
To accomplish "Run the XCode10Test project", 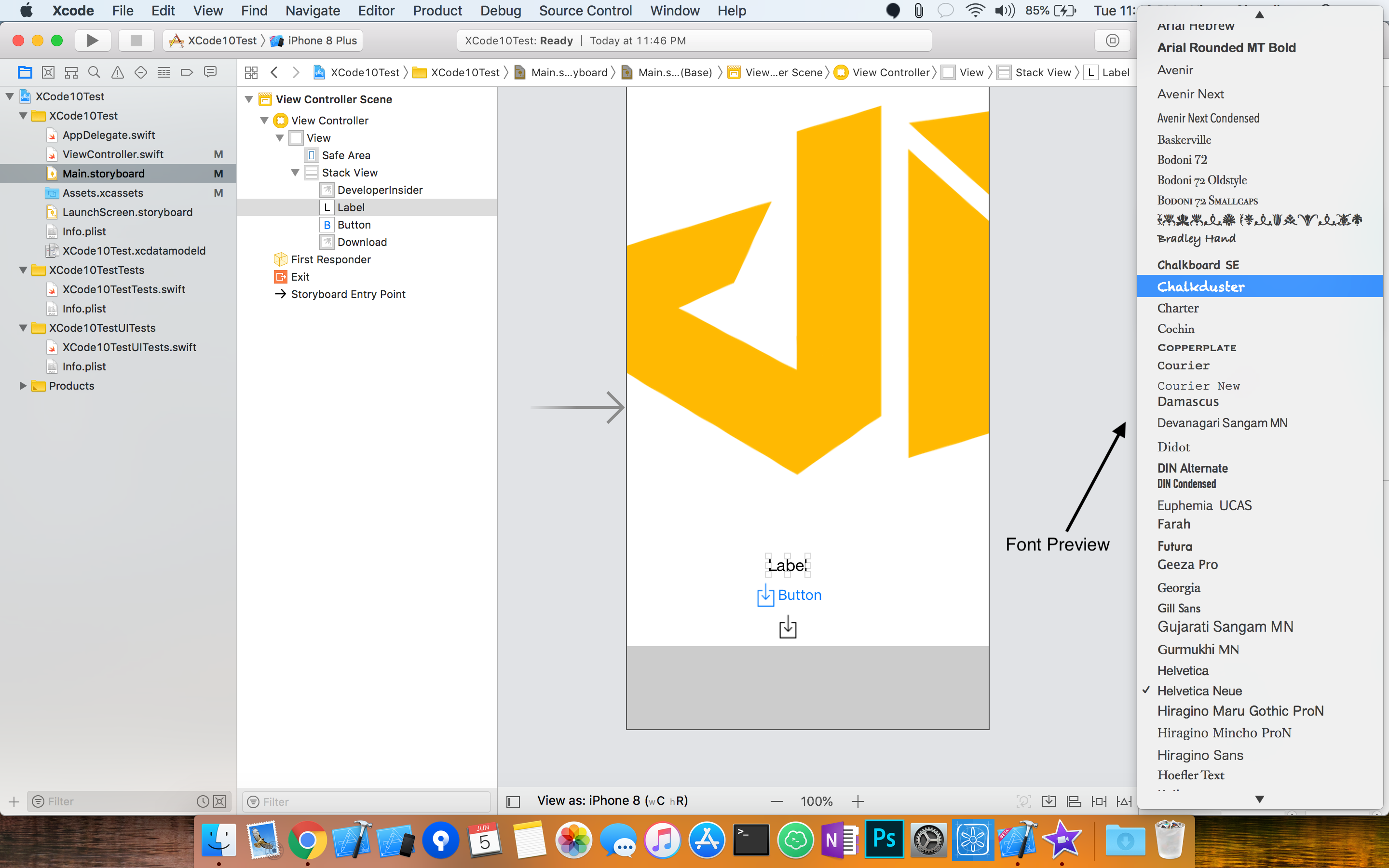I will tap(93, 40).
